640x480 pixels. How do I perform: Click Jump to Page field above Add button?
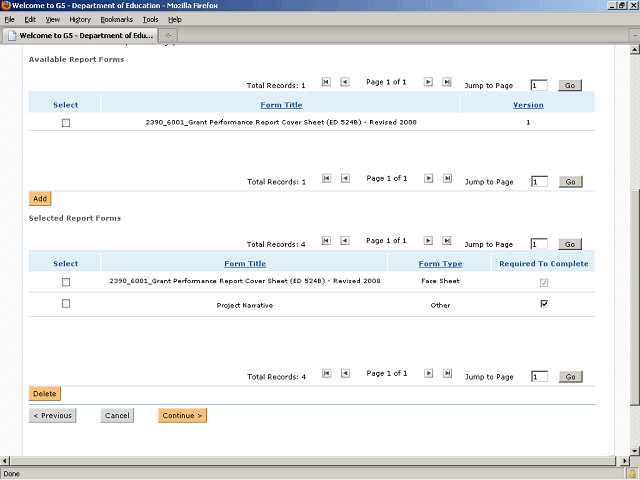click(539, 182)
